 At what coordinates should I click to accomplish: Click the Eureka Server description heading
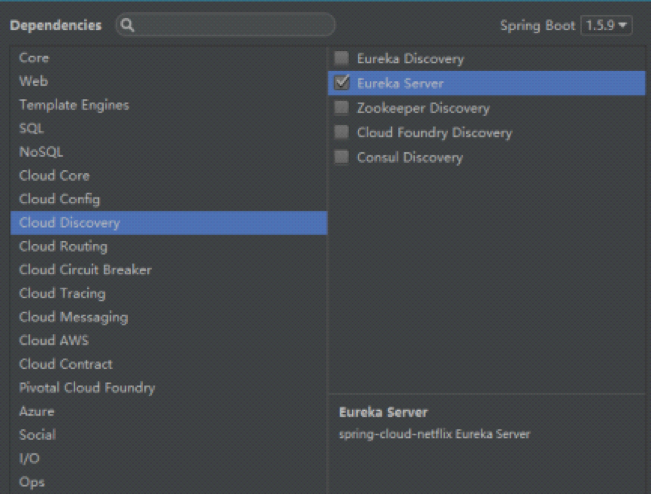(383, 412)
